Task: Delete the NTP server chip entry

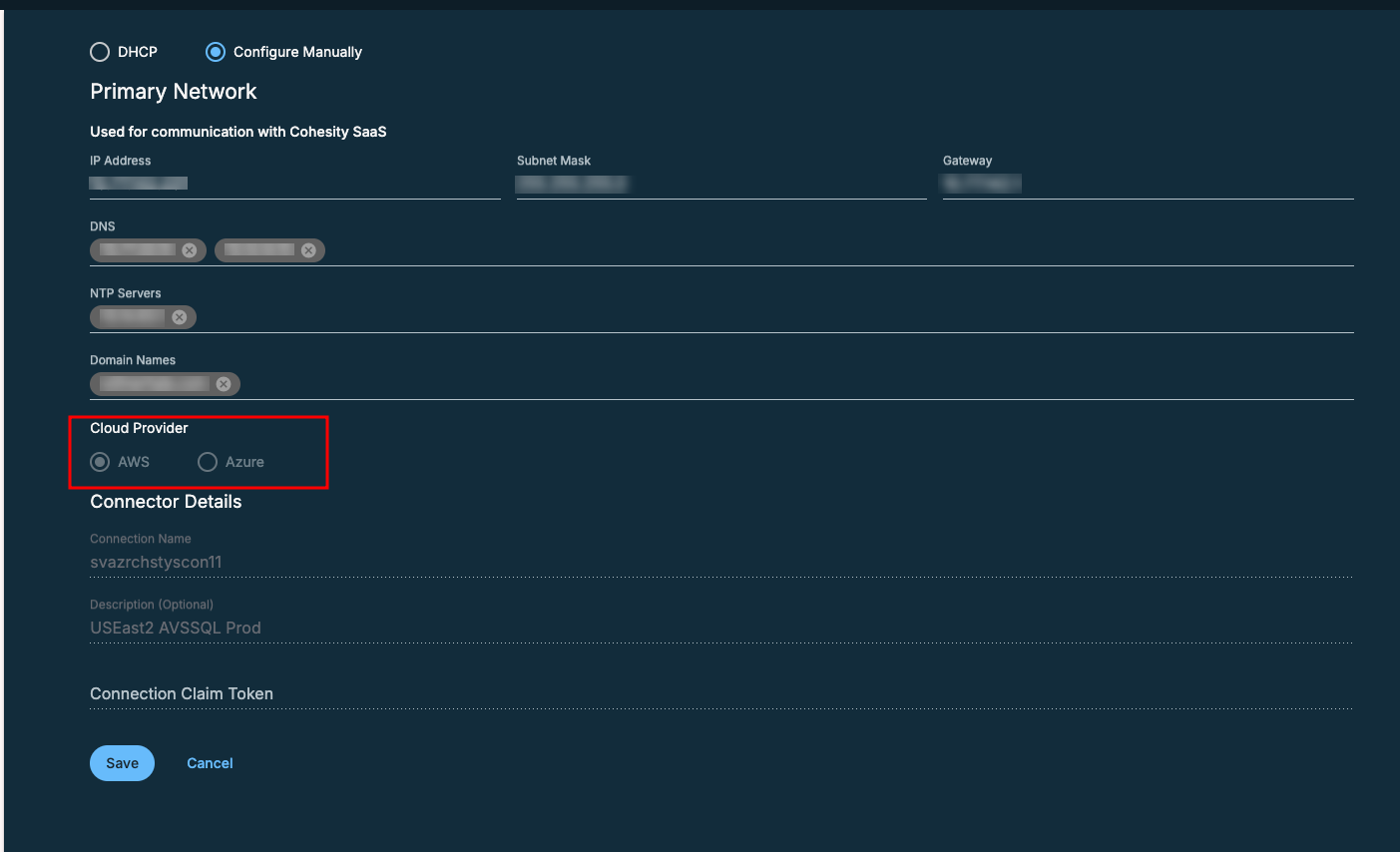Action: [x=179, y=317]
